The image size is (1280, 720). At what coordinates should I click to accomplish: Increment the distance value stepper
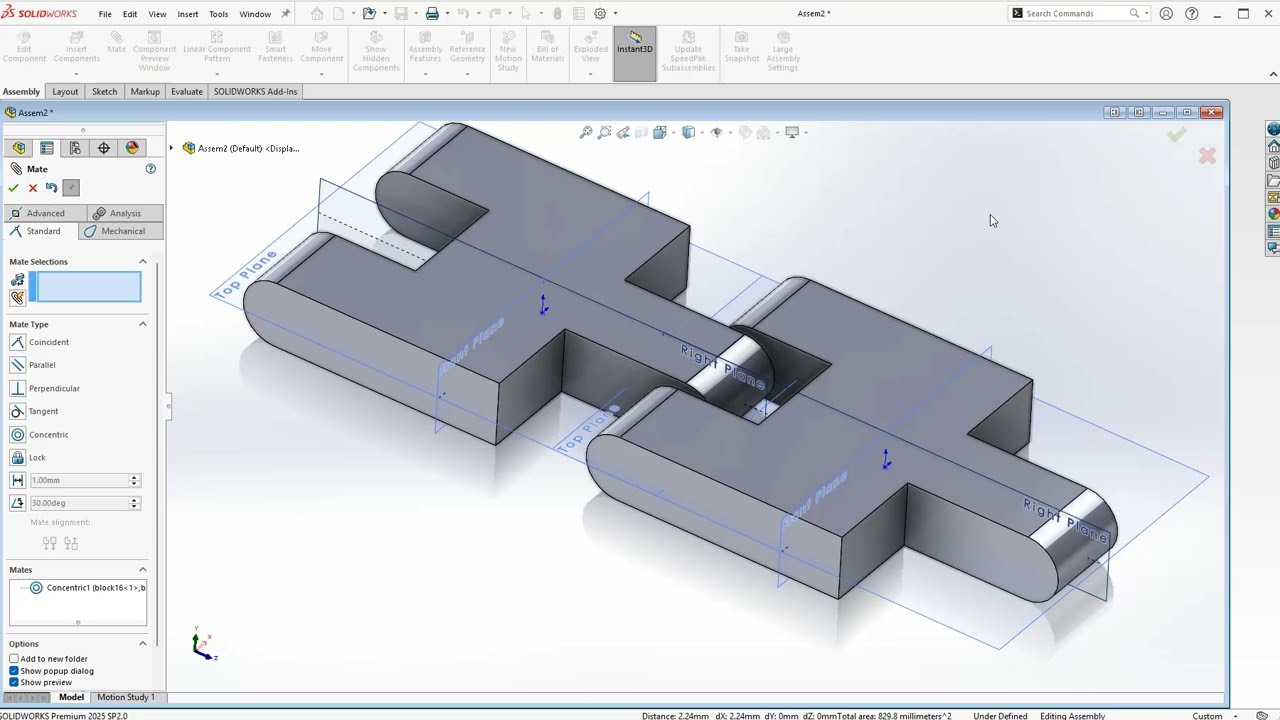pos(134,477)
